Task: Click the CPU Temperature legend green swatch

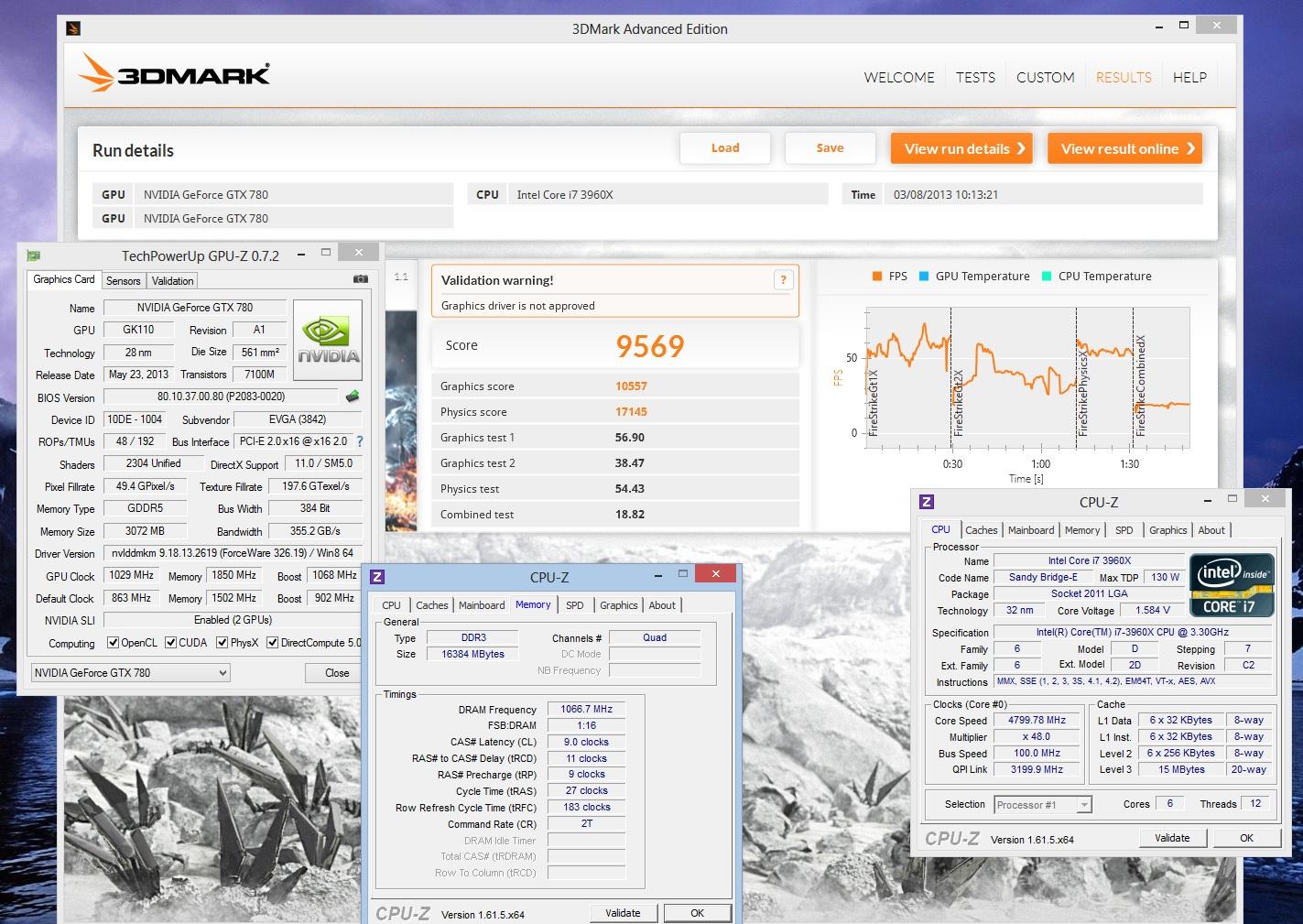Action: click(1047, 276)
